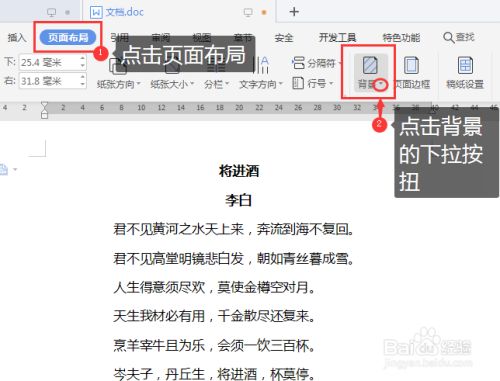This screenshot has width=500, height=381.
Task: Click the 行号 line numbers icon
Action: [x=298, y=83]
